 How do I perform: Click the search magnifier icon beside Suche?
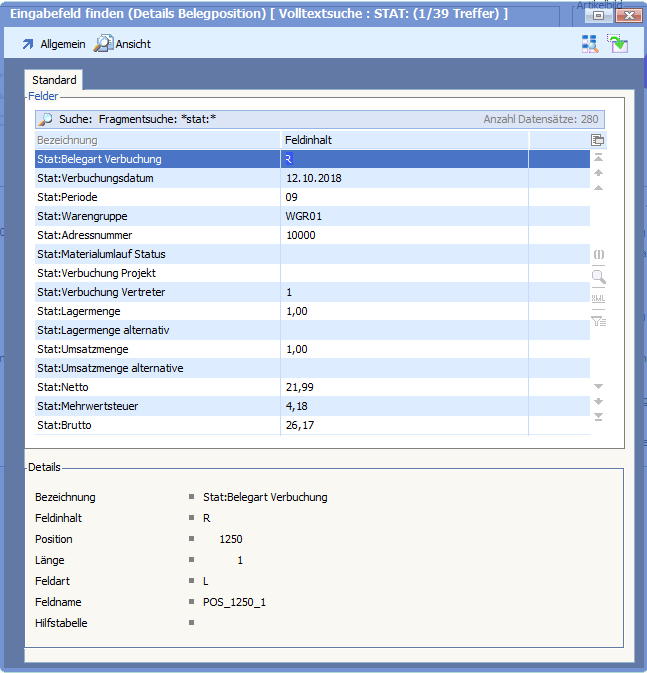[x=46, y=119]
